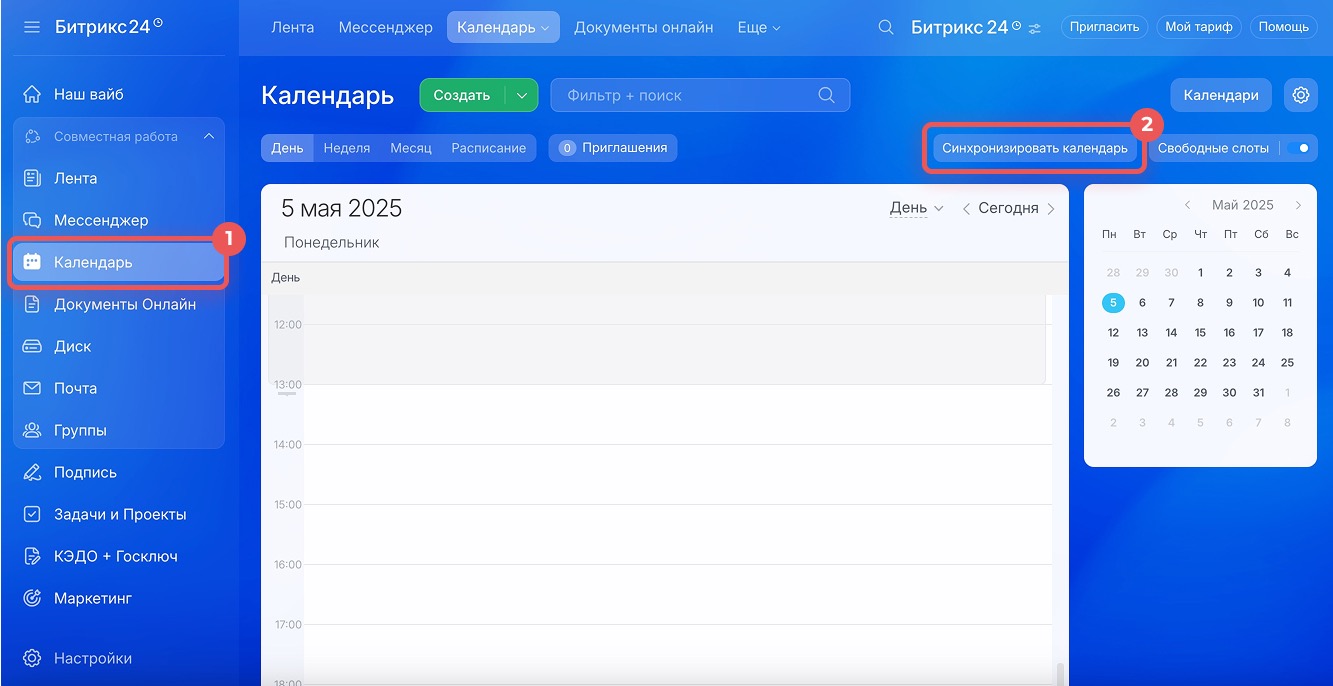Image resolution: width=1333 pixels, height=686 pixels.
Task: Open calendar settings gear icon
Action: click(1300, 95)
